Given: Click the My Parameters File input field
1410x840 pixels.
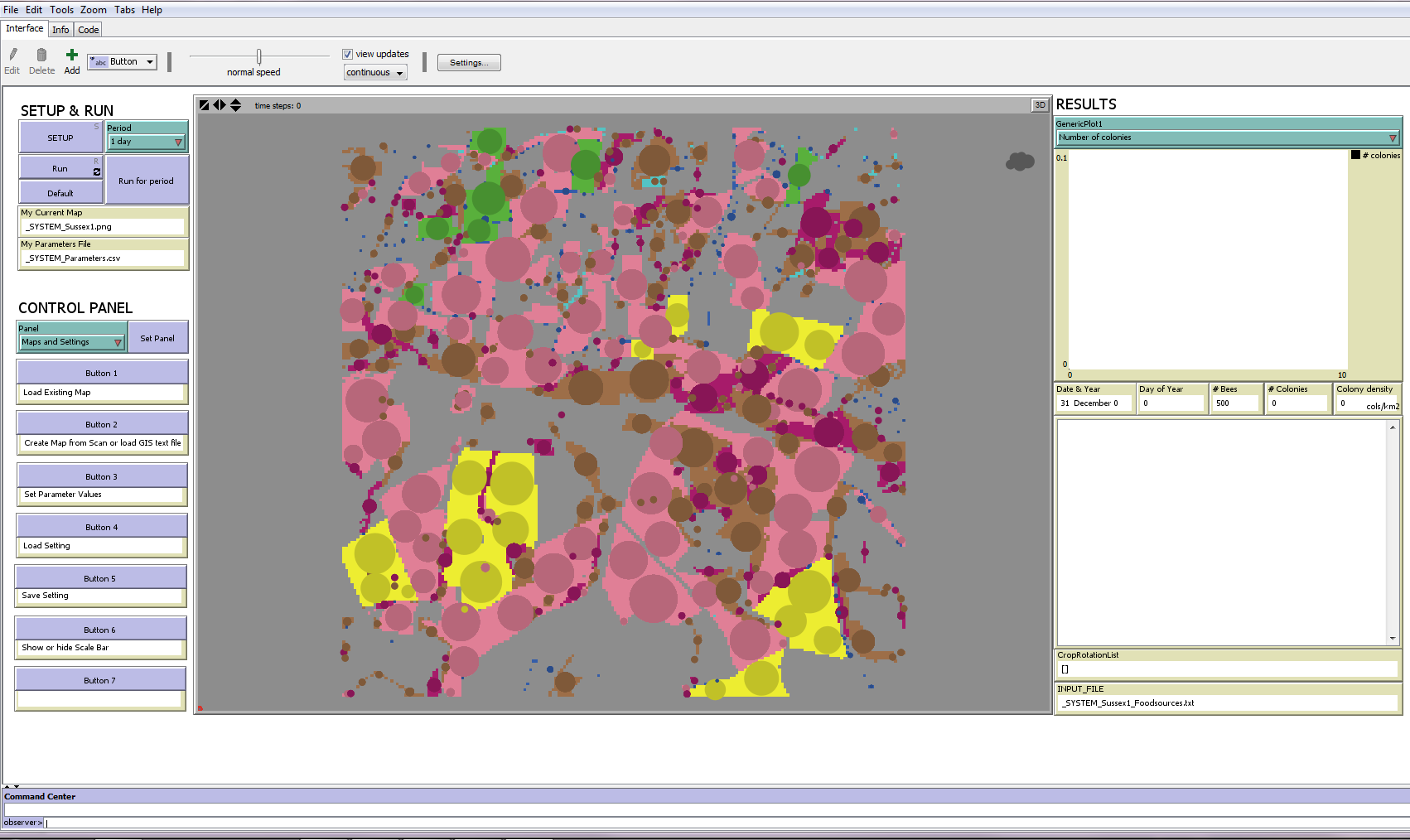Looking at the screenshot, I should tap(103, 258).
